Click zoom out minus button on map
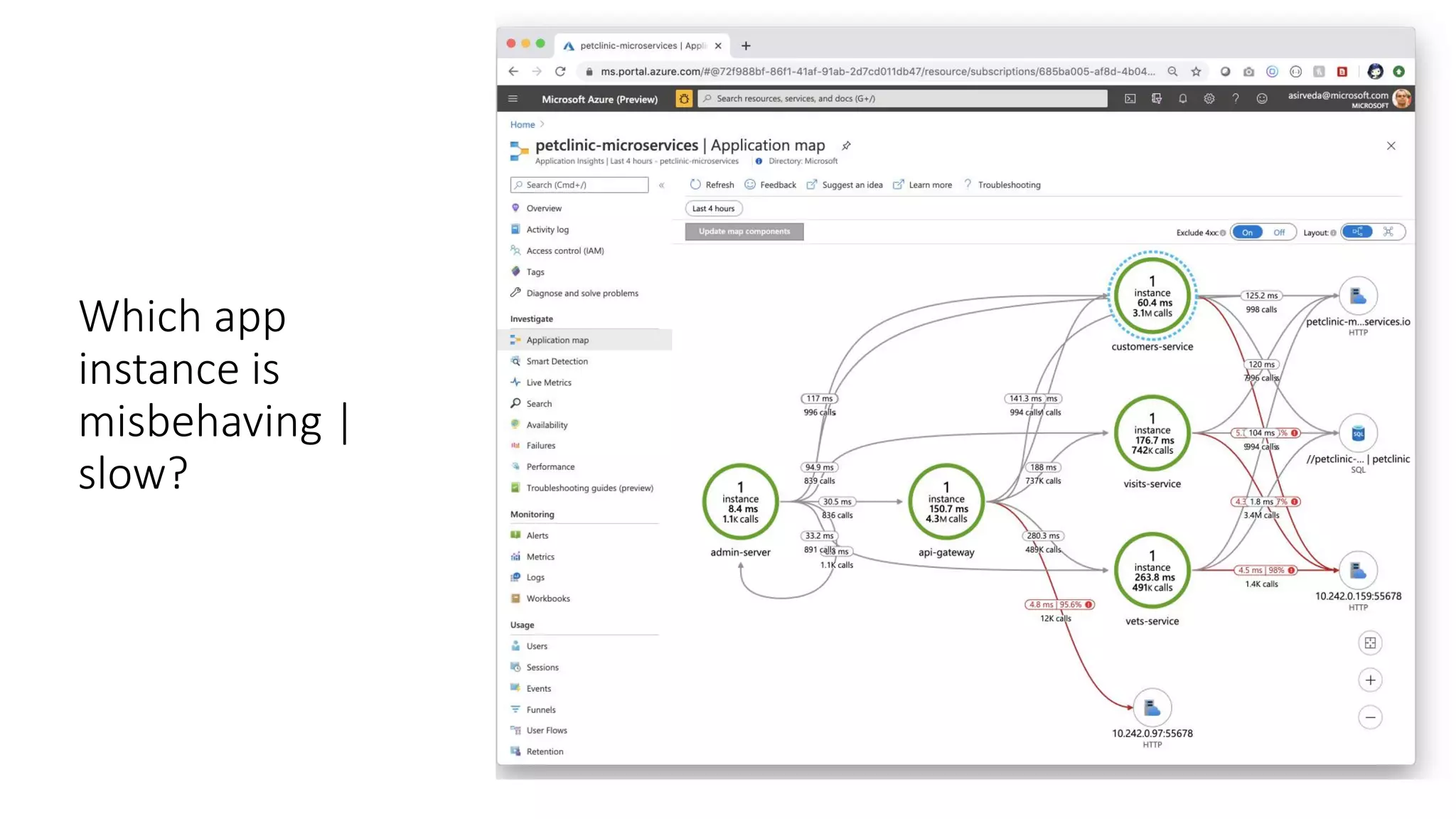The width and height of the screenshot is (1456, 819). tap(1370, 717)
